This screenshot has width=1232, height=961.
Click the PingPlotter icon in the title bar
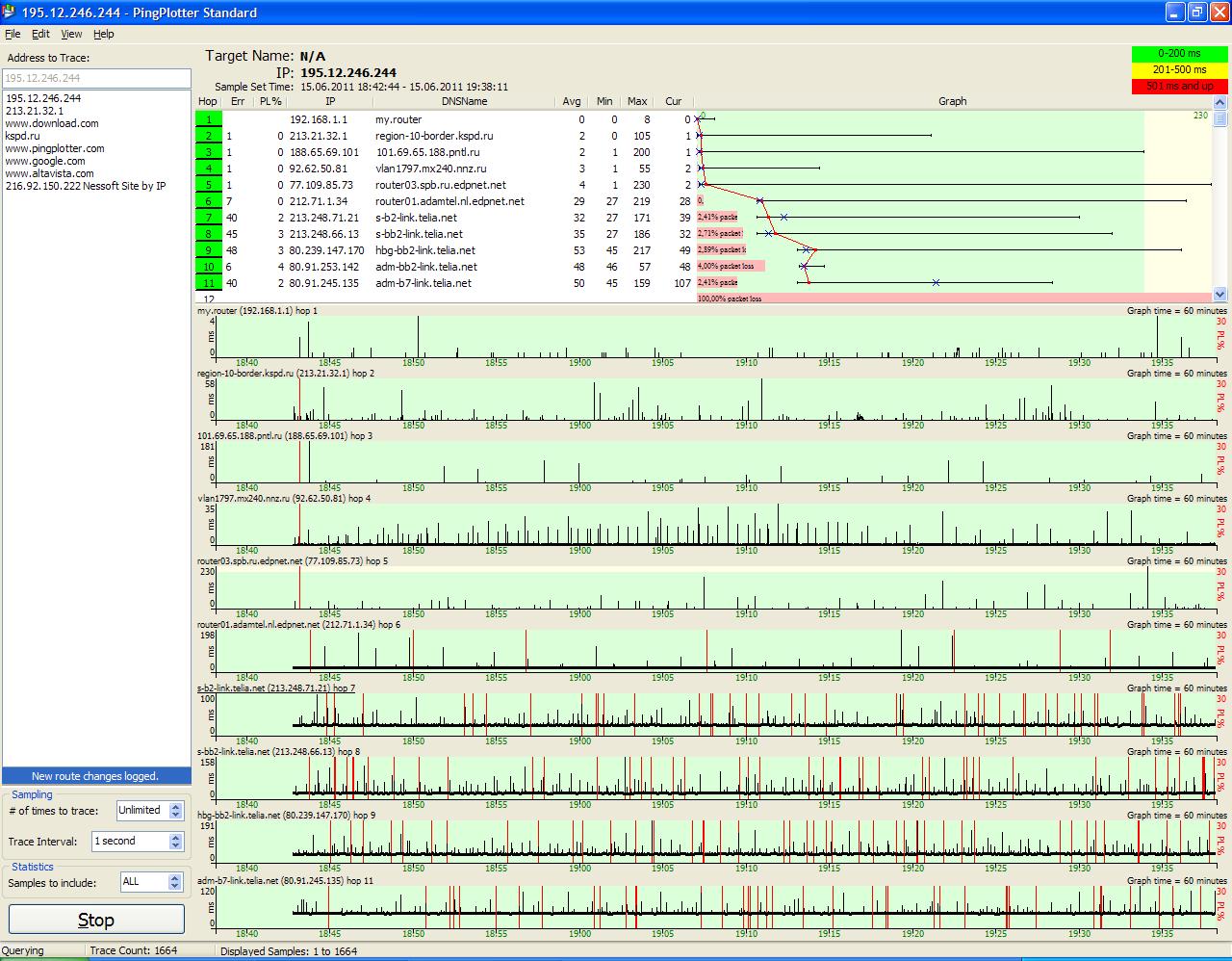coord(11,13)
